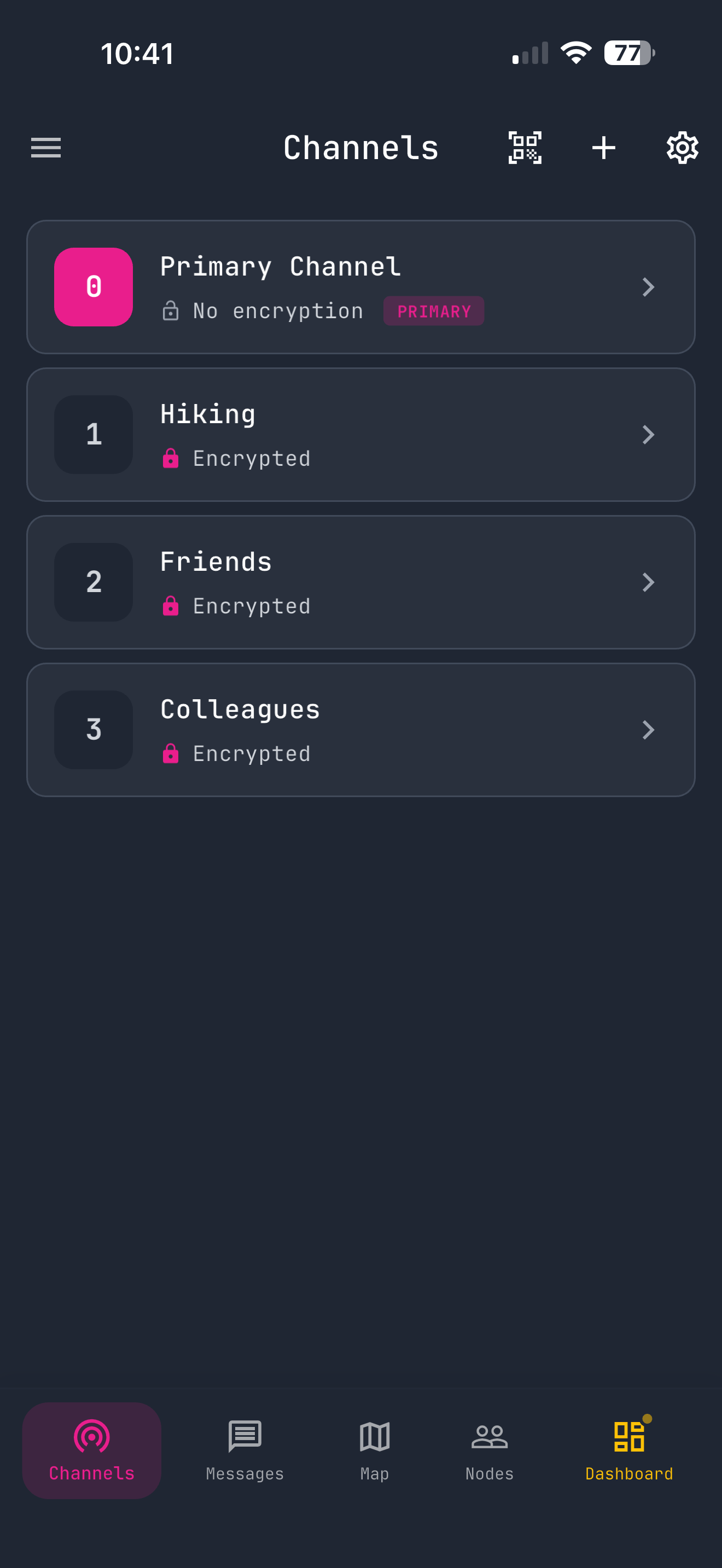Switch to the Messages tab

[x=244, y=1450]
